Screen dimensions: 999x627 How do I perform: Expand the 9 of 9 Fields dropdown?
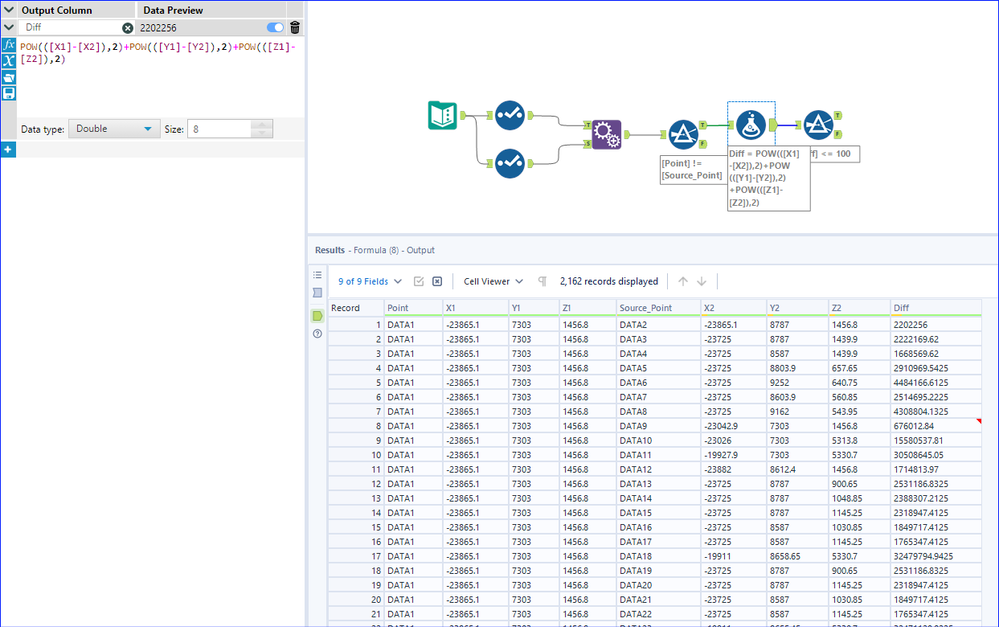[x=370, y=282]
